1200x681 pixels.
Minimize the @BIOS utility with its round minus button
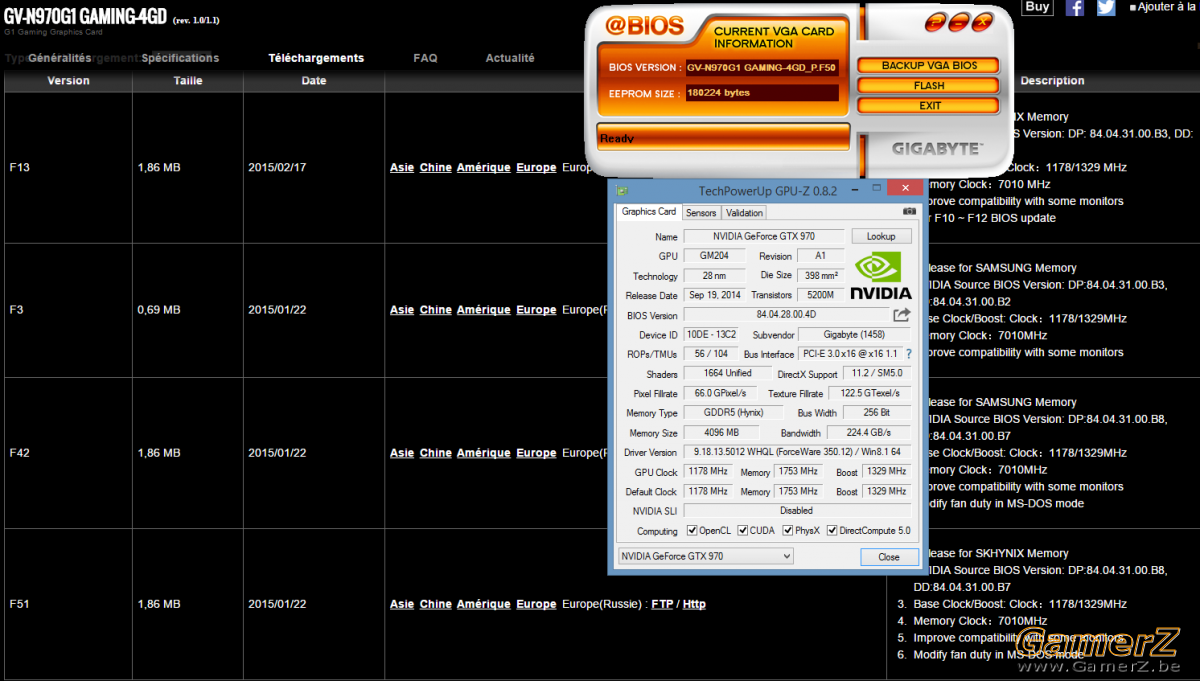tap(960, 22)
